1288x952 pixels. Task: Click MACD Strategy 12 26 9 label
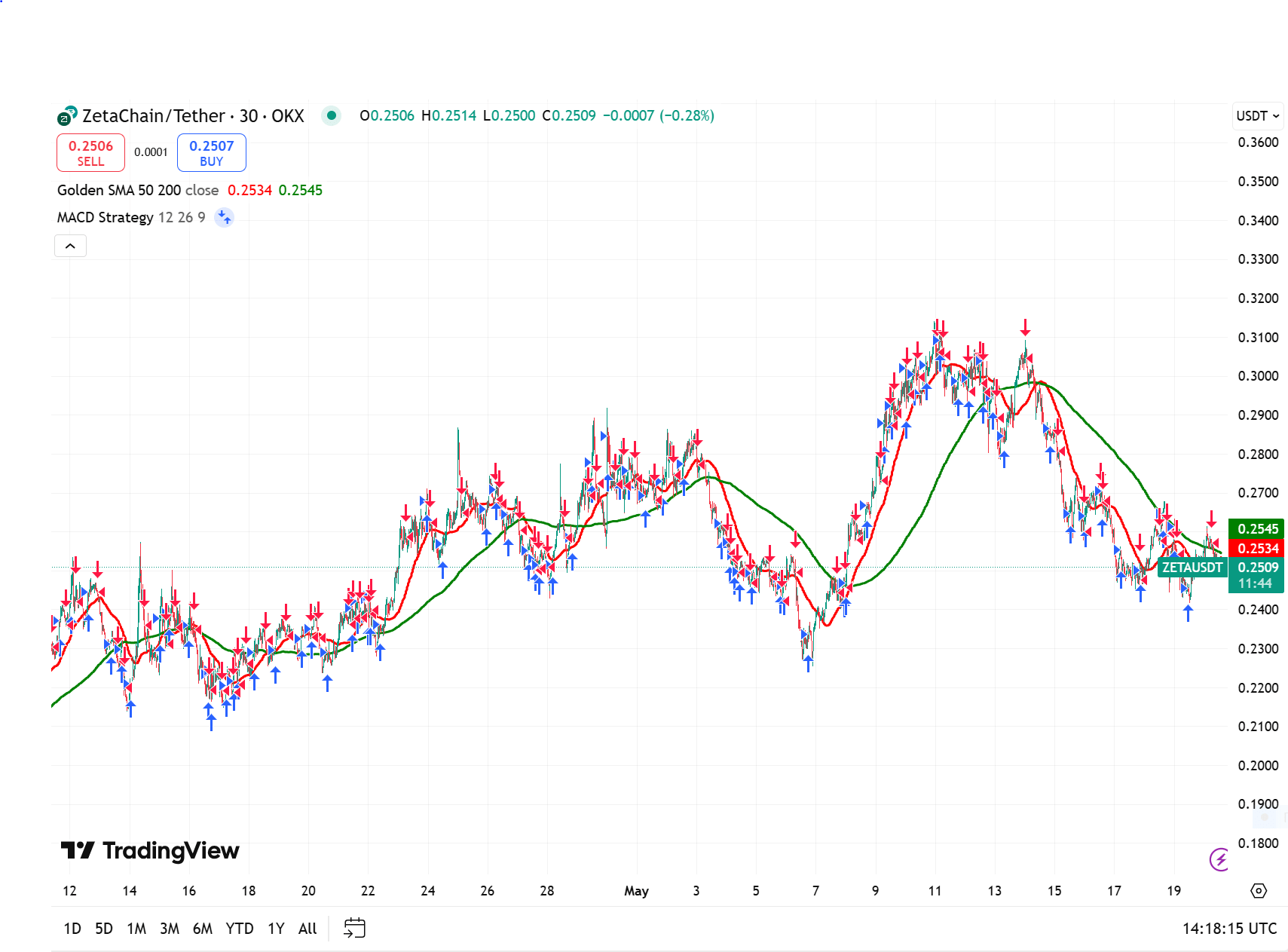tap(131, 217)
